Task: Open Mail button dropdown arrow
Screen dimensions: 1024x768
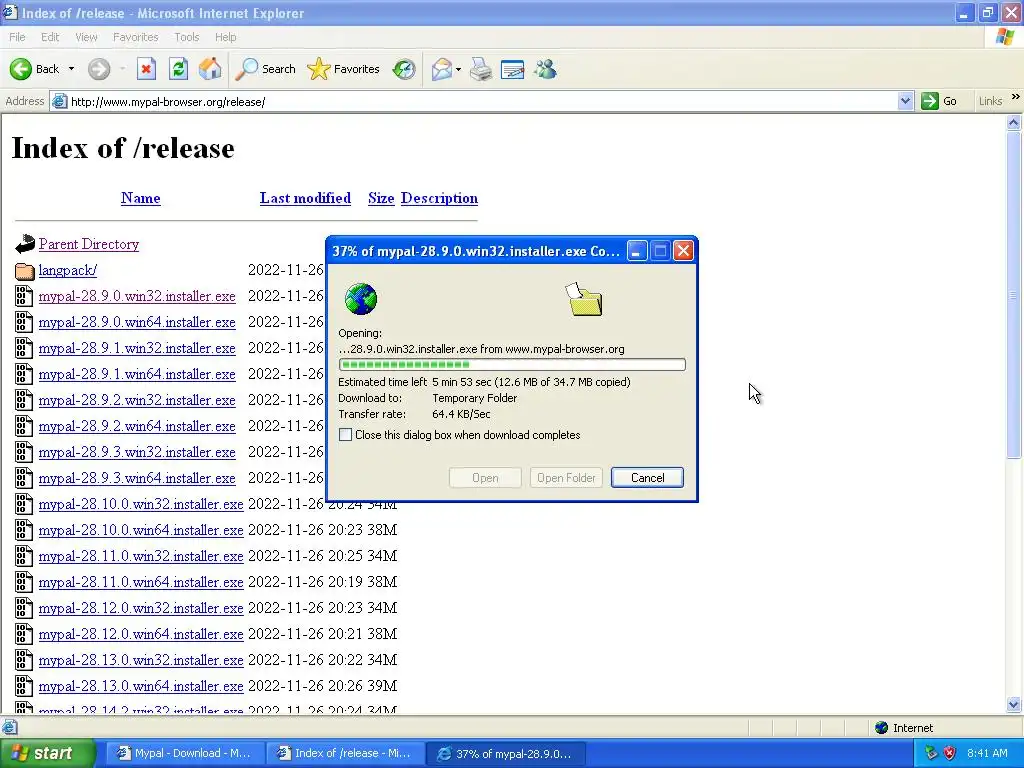Action: 458,69
